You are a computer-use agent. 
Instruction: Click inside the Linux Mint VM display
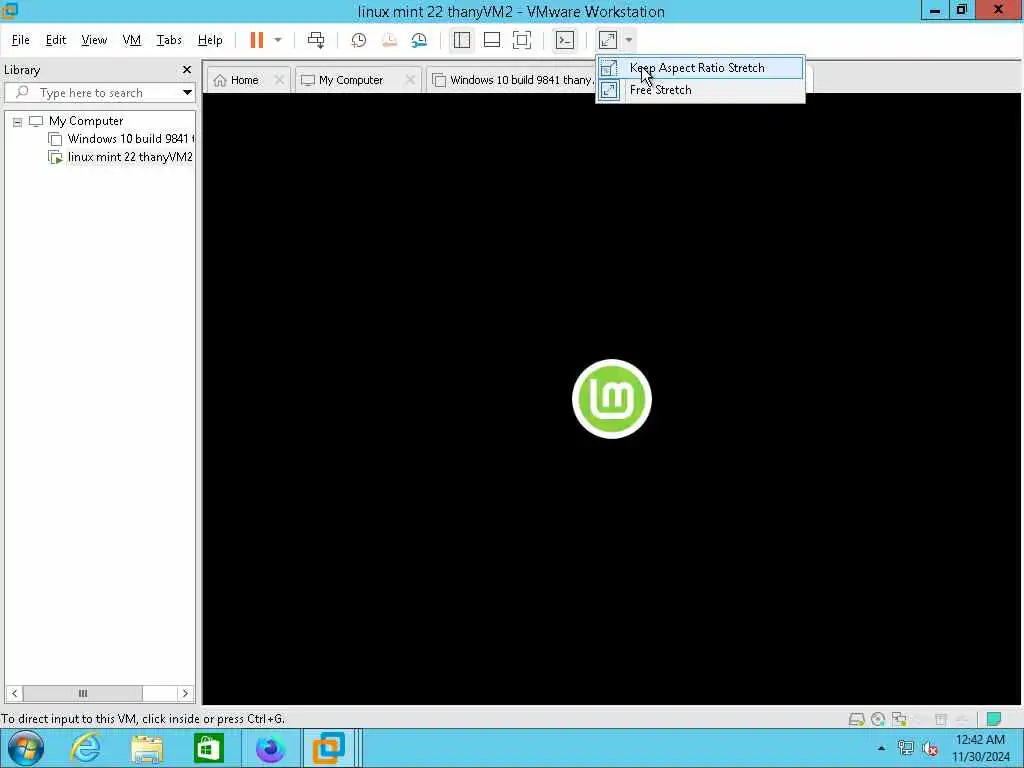click(x=612, y=398)
